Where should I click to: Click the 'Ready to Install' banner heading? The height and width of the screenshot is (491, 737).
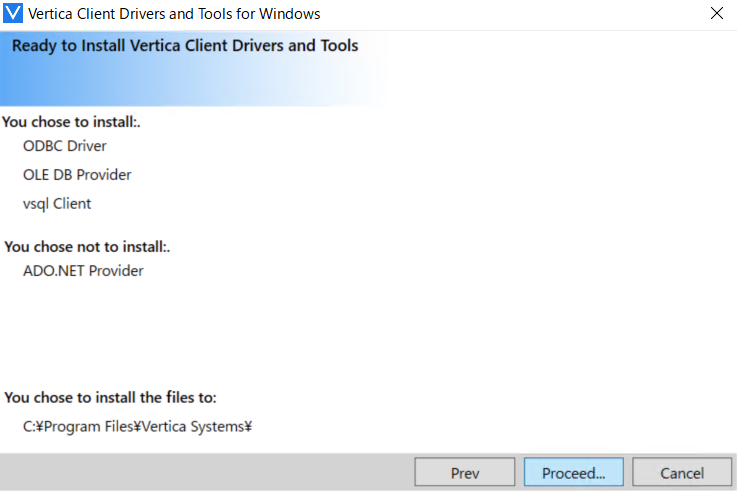pyautogui.click(x=185, y=46)
